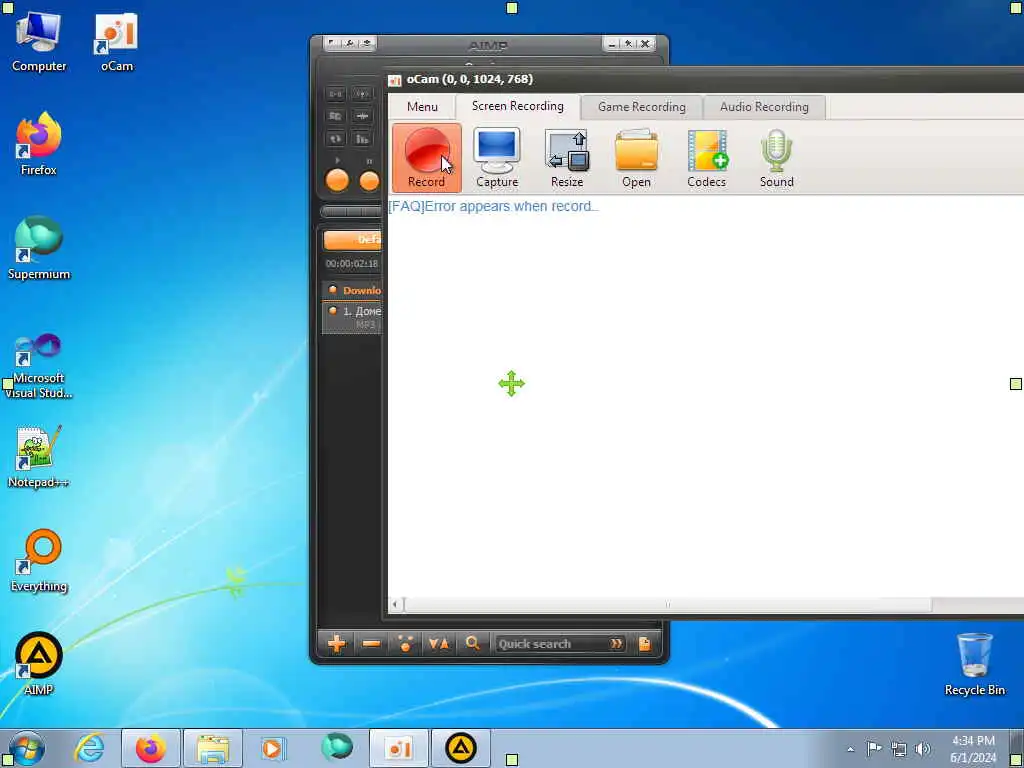Open the AIMP misc dots menu icon
Viewport: 1024px width, 768px height.
[x=405, y=644]
